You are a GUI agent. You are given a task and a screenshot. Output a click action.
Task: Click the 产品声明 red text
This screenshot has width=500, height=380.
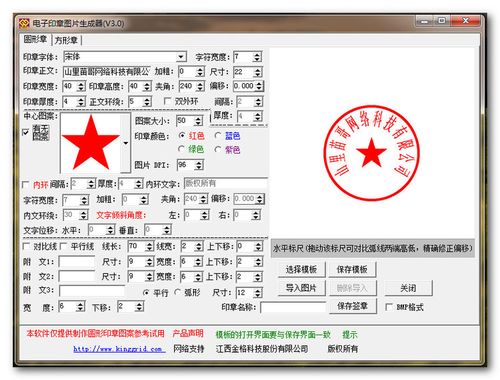point(188,333)
